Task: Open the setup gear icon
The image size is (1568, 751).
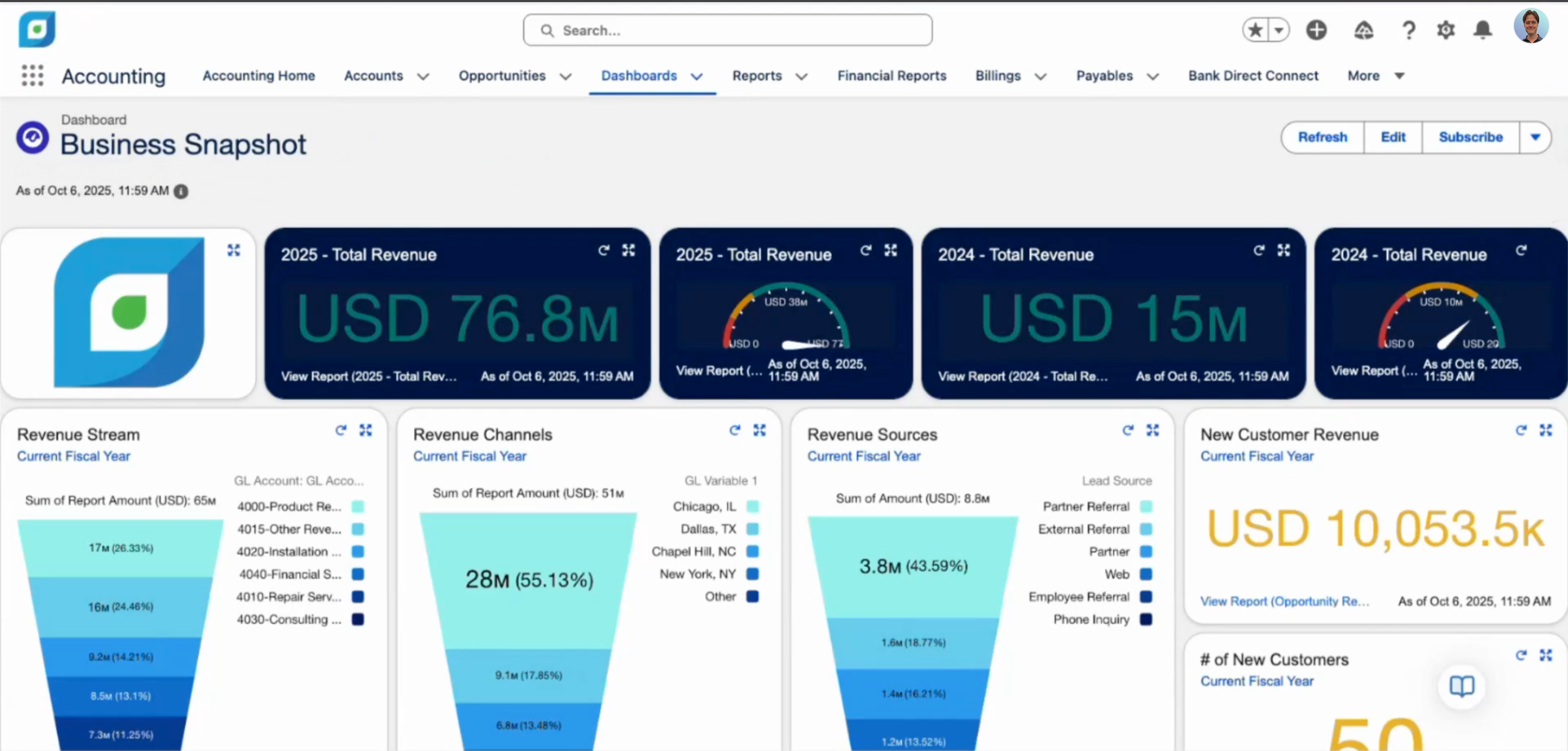Action: (1445, 30)
